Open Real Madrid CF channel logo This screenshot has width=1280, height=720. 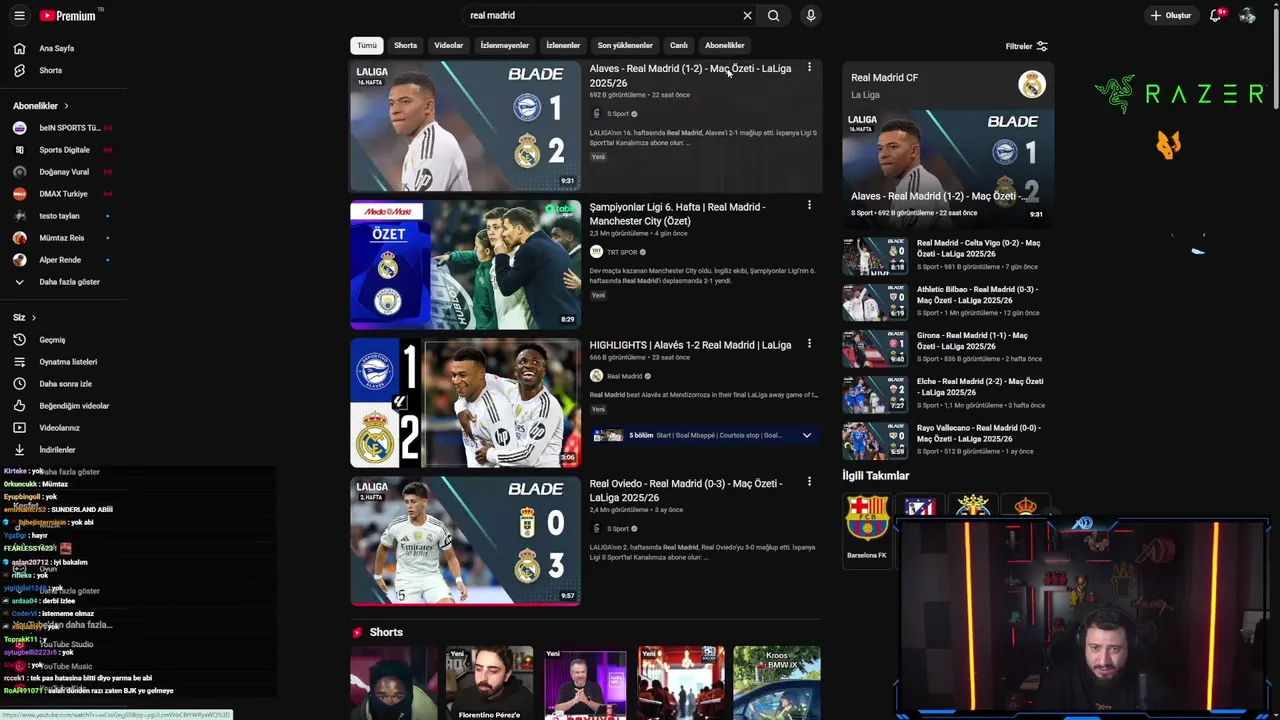1032,85
